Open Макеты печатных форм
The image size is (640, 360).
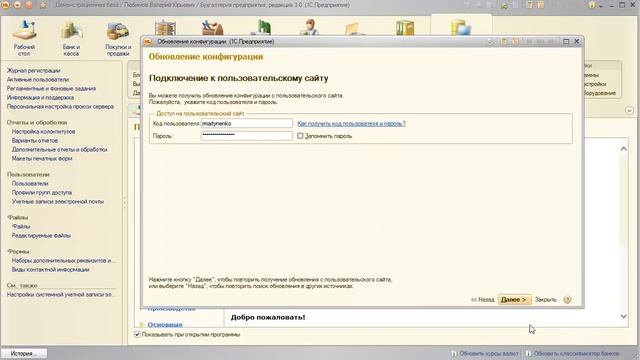[x=42, y=158]
